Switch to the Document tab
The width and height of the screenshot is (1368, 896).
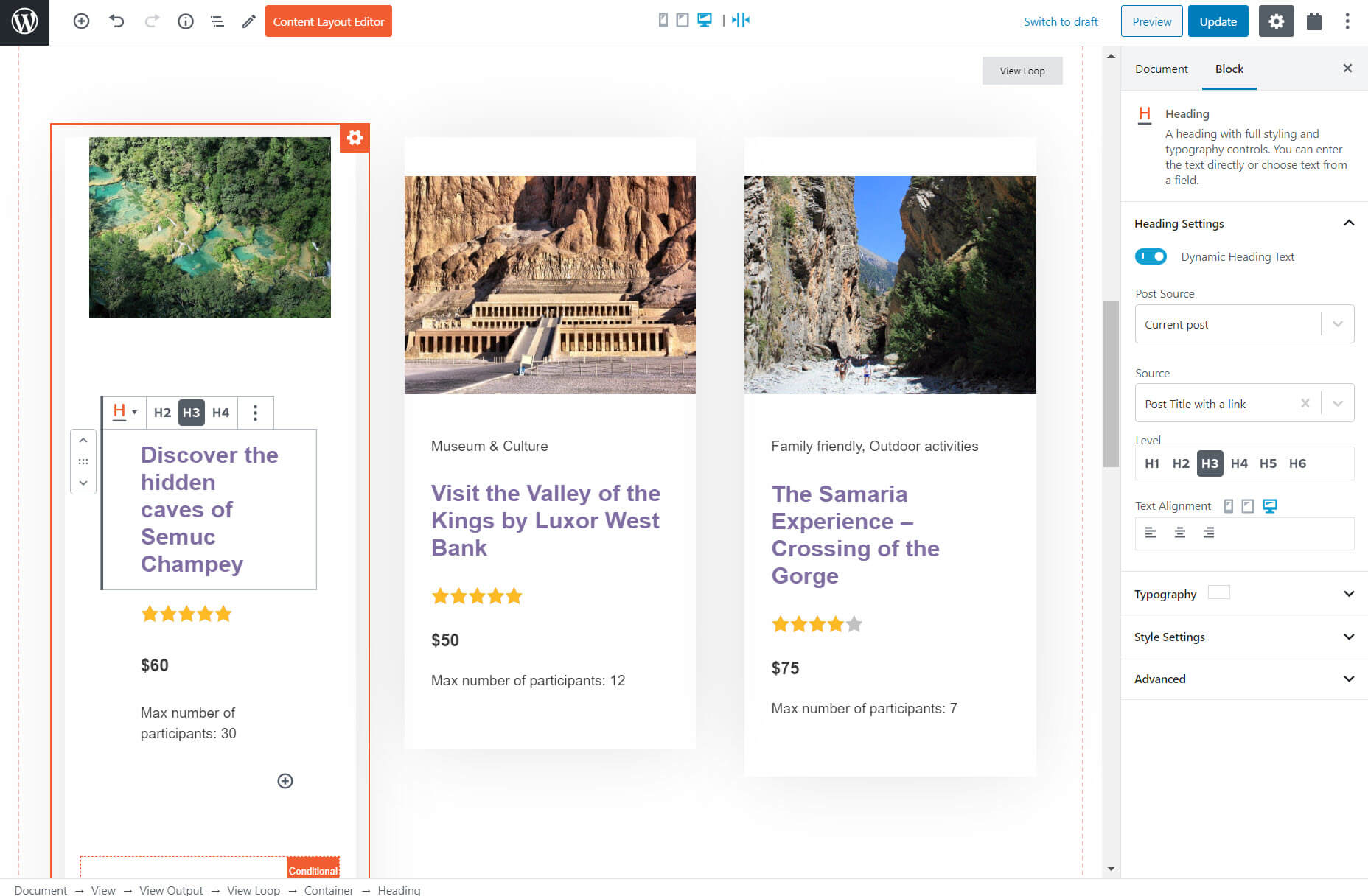(1161, 69)
